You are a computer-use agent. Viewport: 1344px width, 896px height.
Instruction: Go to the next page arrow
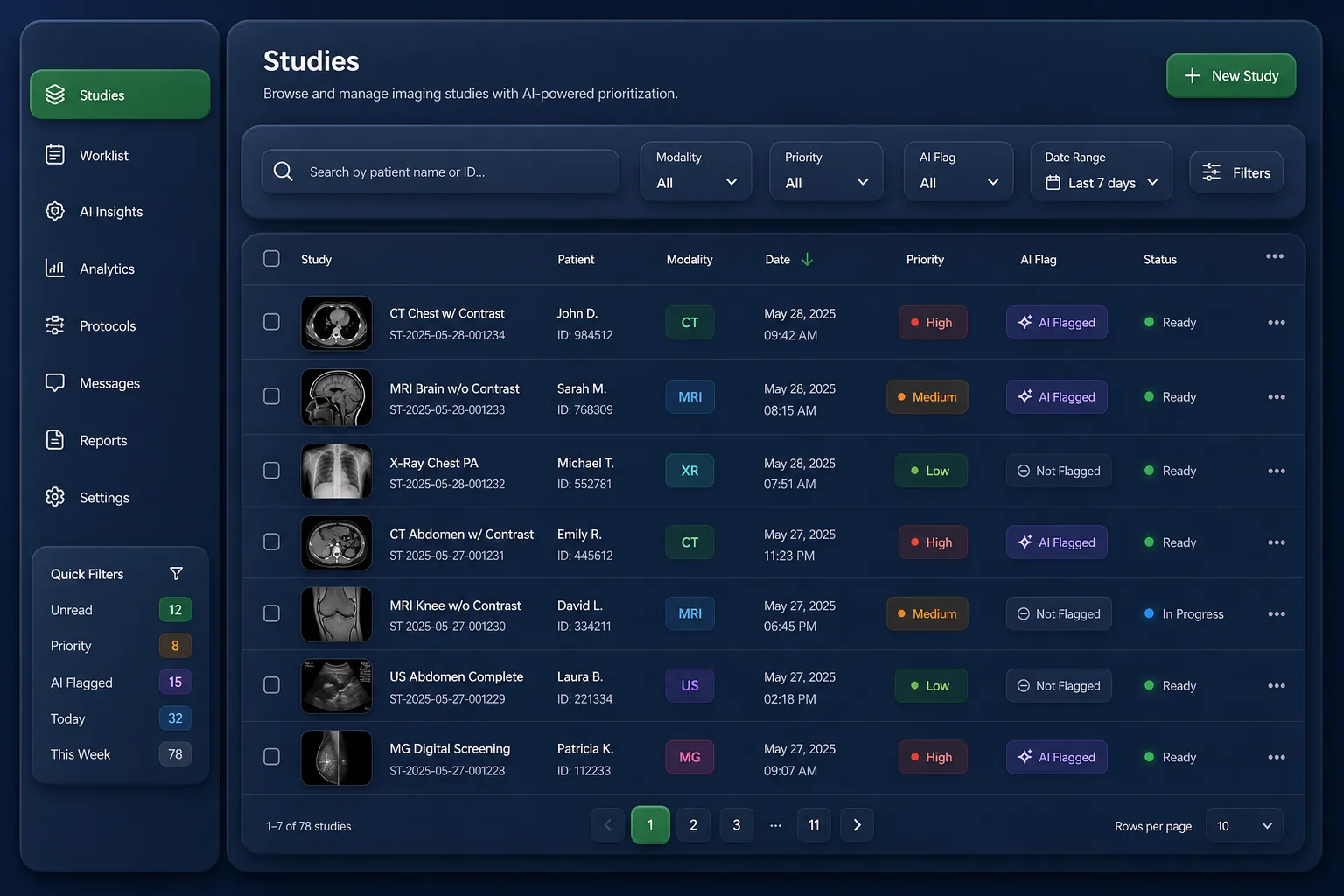pyautogui.click(x=857, y=825)
